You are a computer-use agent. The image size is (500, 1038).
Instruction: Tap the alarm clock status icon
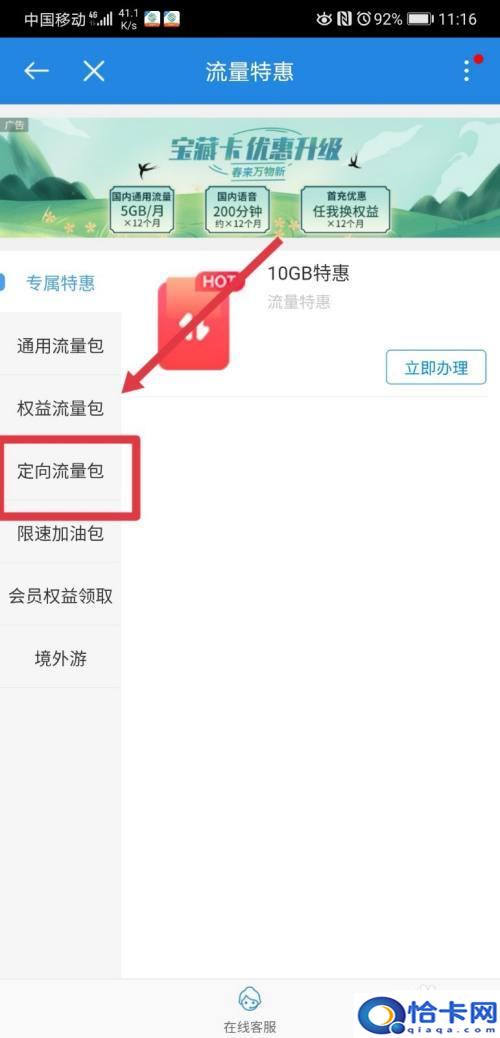pos(364,19)
